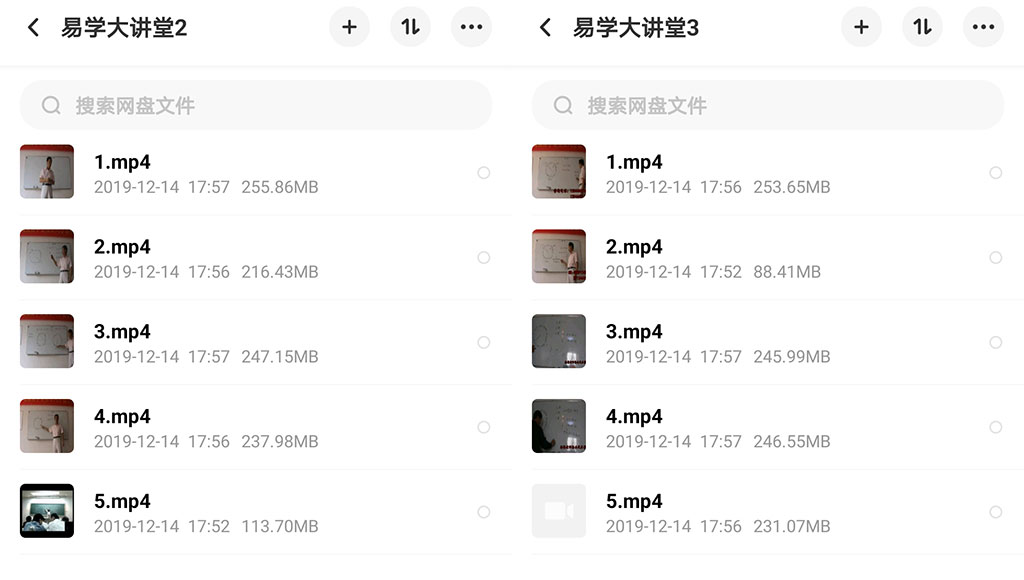Select 1.mp4 radio button in 易学大讲堂2
This screenshot has height=580, width=1024.
(x=483, y=172)
